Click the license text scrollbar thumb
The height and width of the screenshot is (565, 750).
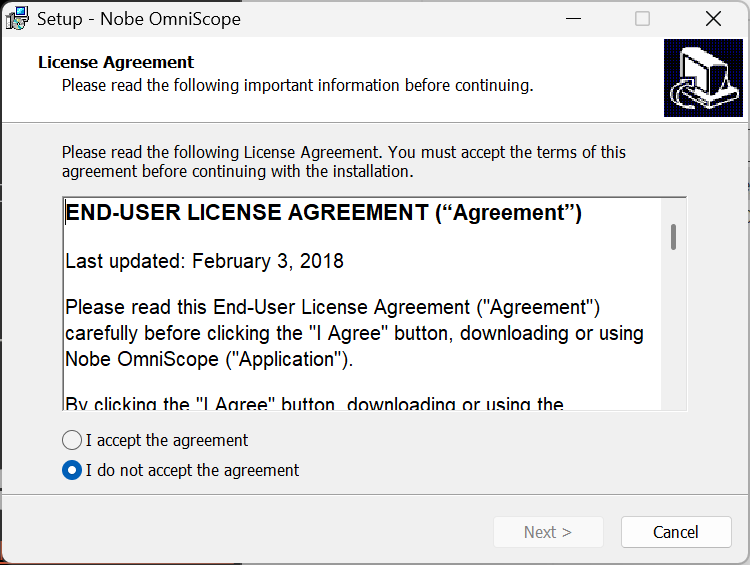[673, 237]
